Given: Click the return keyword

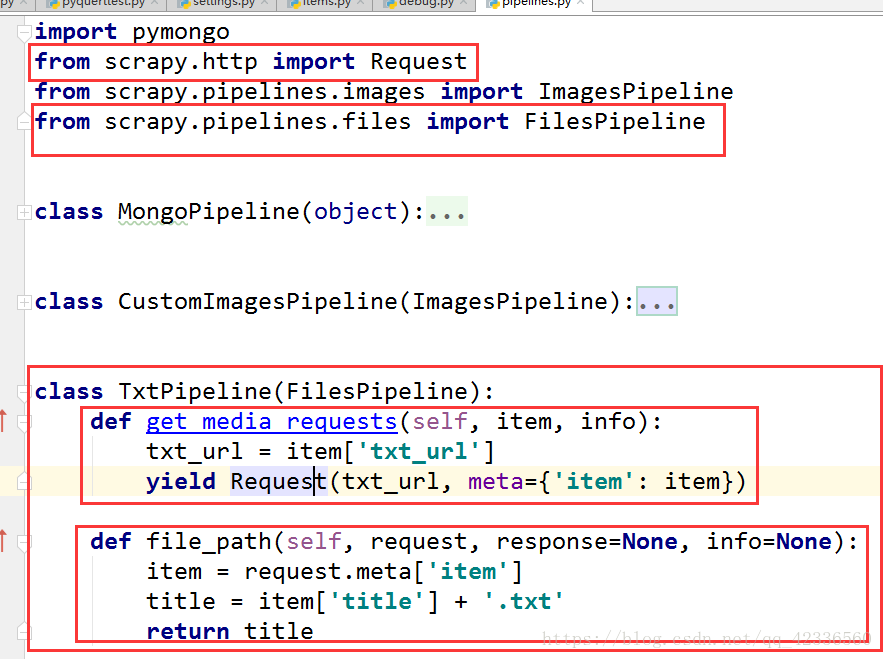Looking at the screenshot, I should point(188,631).
